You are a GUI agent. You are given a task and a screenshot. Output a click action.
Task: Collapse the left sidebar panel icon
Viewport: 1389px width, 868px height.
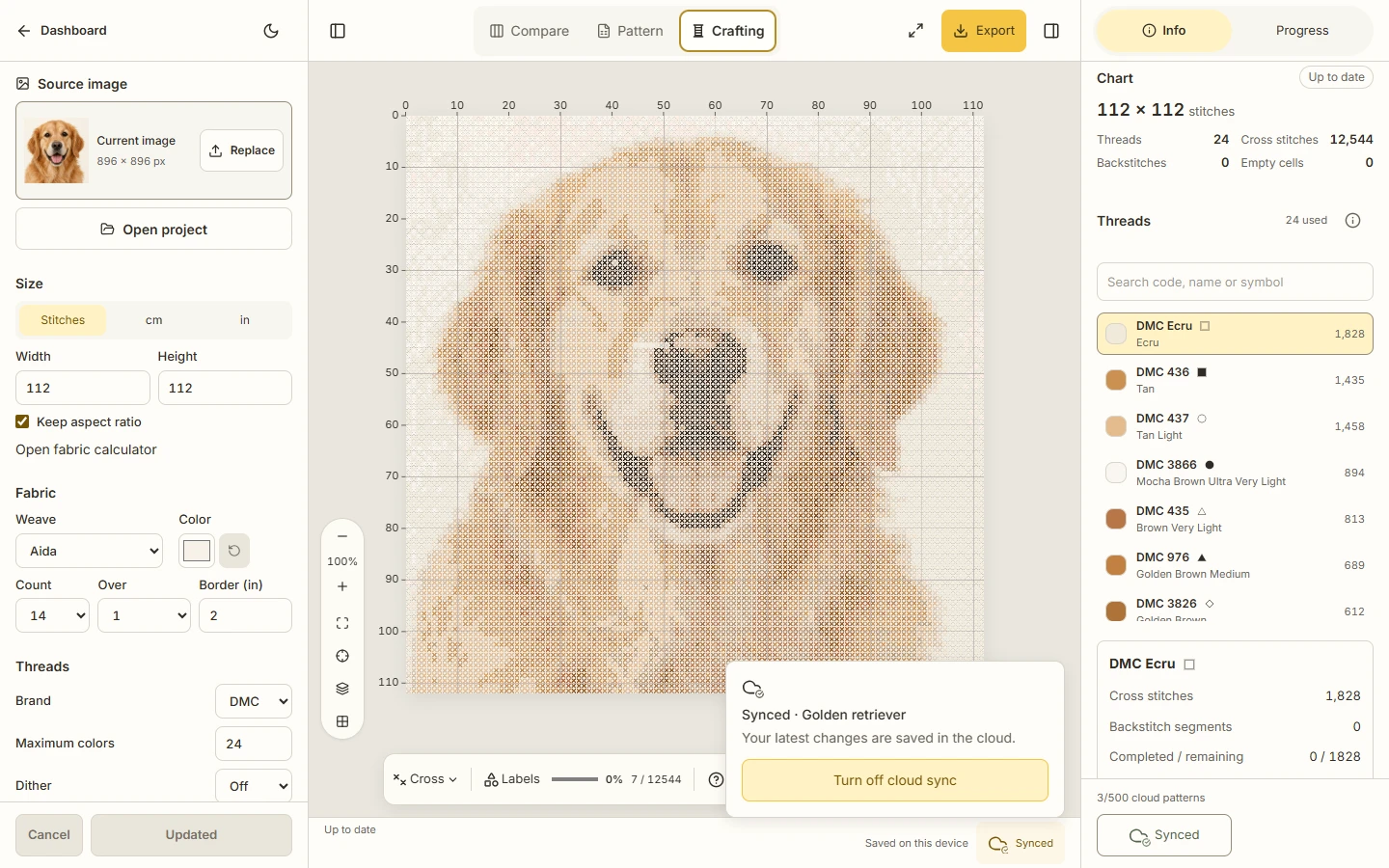[x=338, y=31]
